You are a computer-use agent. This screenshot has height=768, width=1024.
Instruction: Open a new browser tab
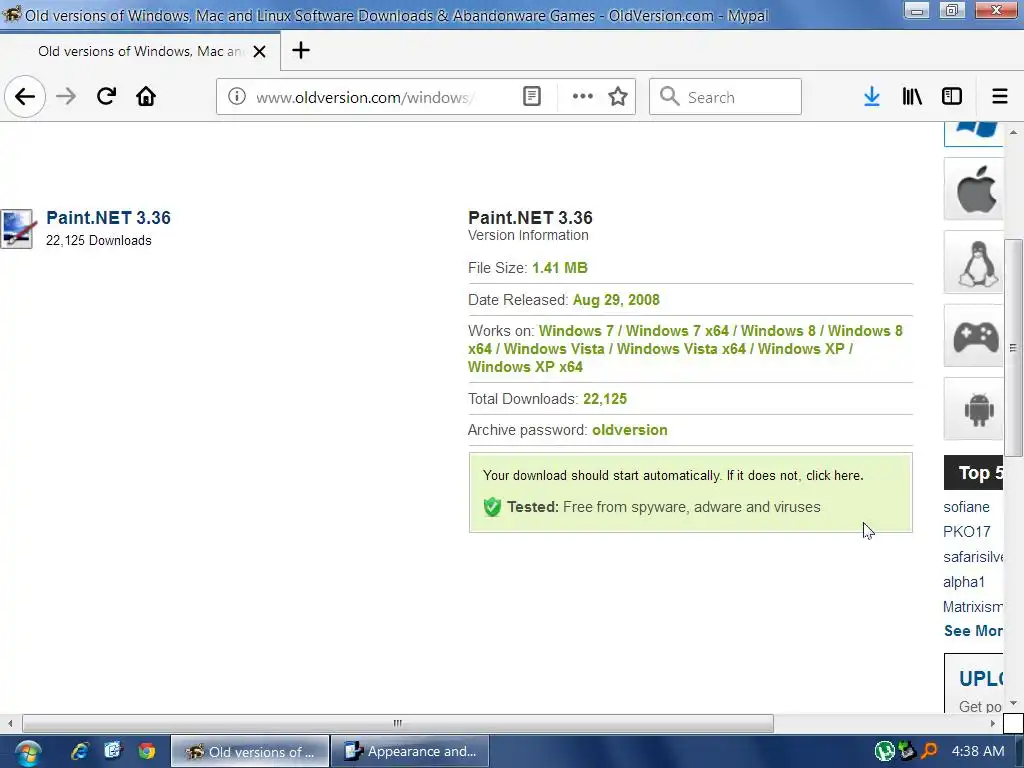300,50
